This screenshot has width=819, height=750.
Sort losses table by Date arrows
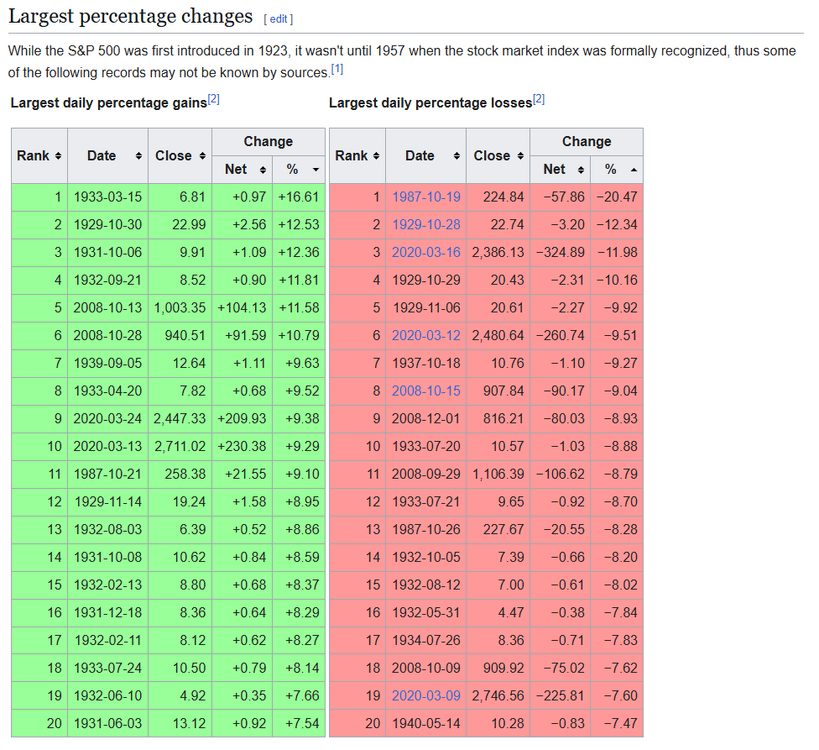point(457,156)
